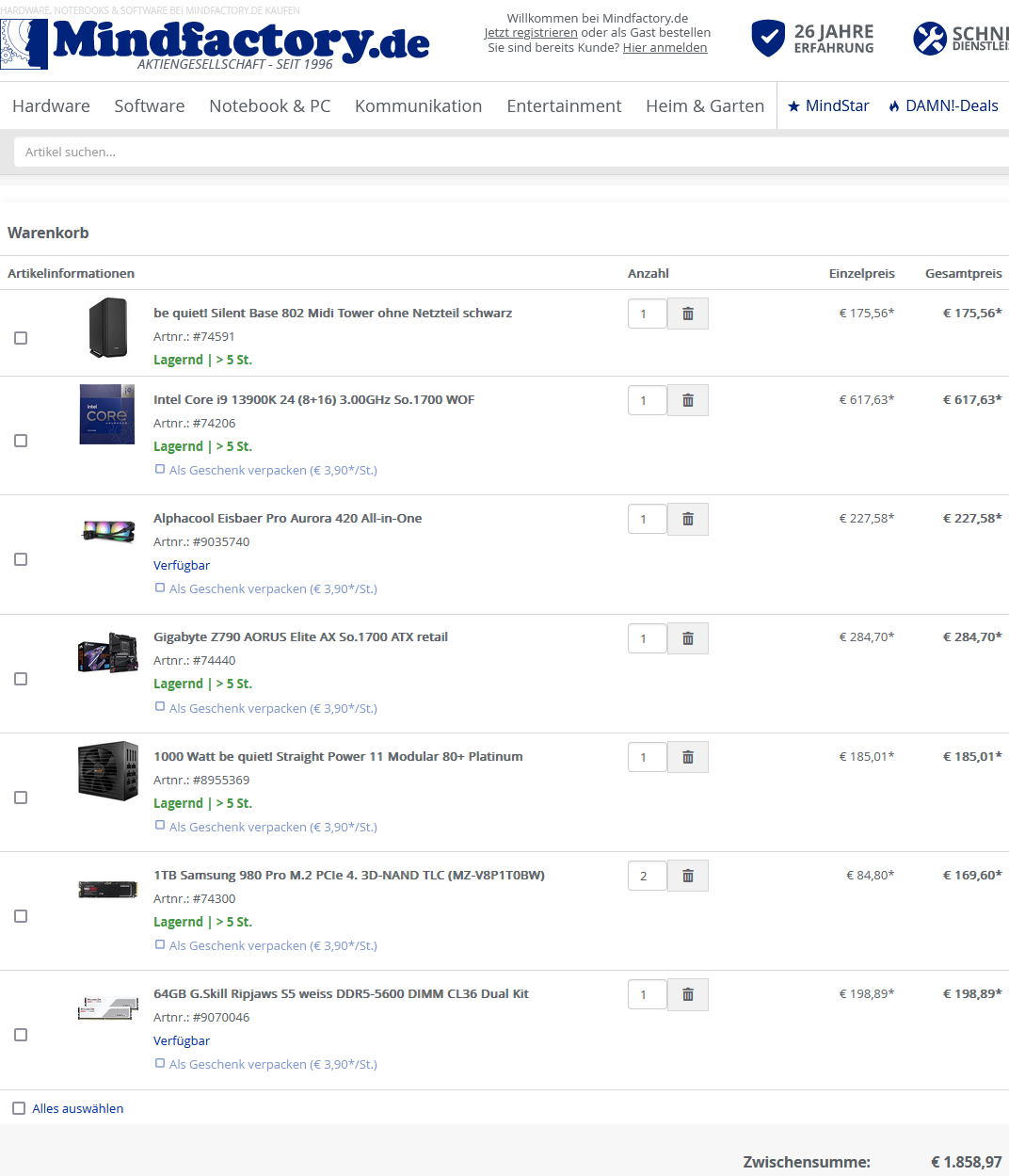
Task: Open DAMN!-Deals with flame icon
Action: click(943, 105)
